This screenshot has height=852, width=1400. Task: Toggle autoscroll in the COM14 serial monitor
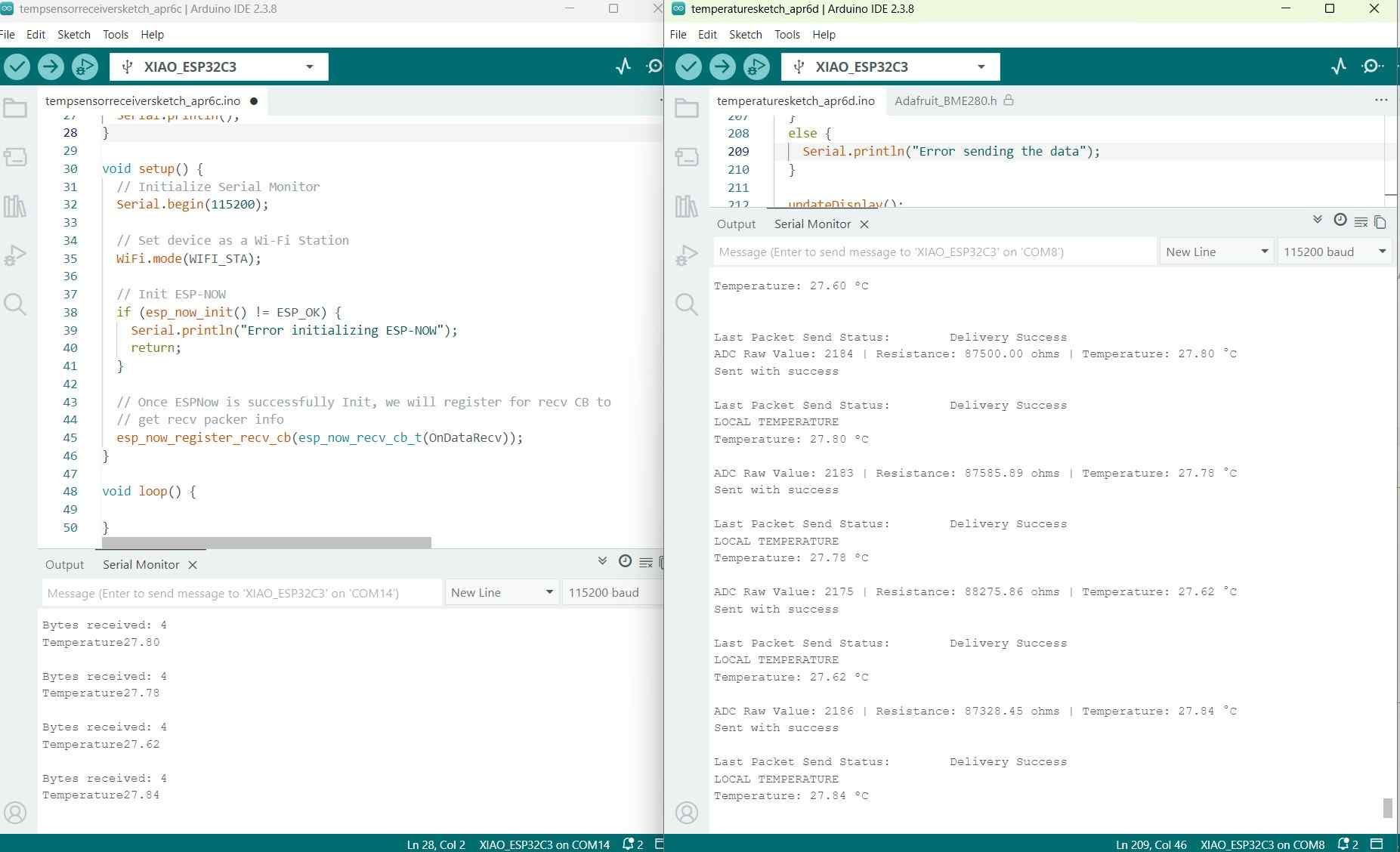click(x=602, y=561)
